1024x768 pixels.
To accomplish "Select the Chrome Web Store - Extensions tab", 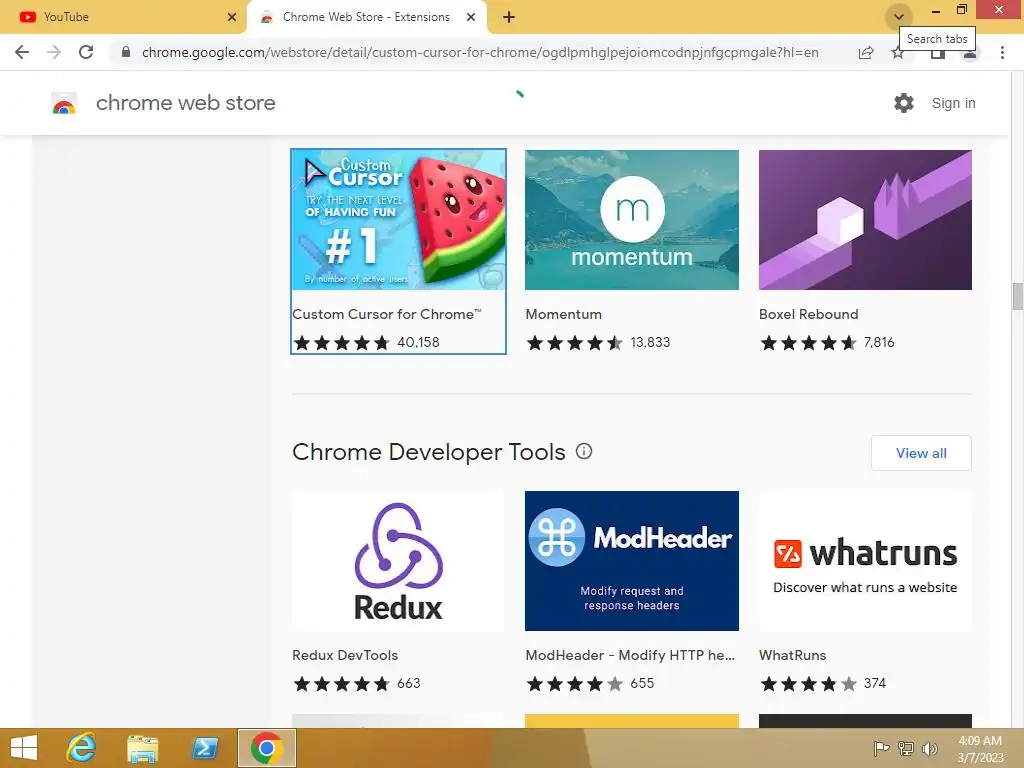I will tap(367, 17).
